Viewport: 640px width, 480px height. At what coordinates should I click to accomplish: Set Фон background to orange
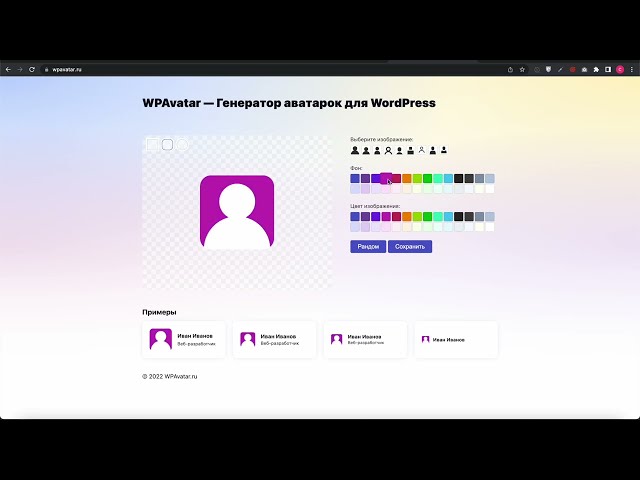pyautogui.click(x=407, y=178)
